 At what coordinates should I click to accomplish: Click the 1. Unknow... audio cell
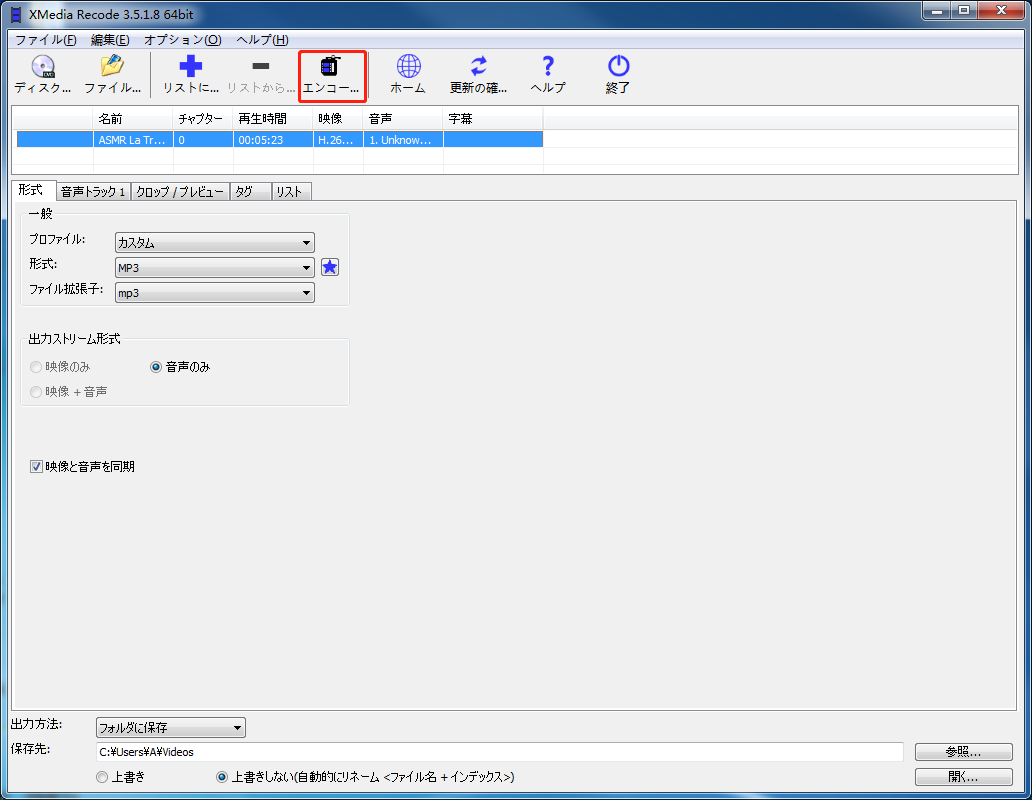(403, 139)
